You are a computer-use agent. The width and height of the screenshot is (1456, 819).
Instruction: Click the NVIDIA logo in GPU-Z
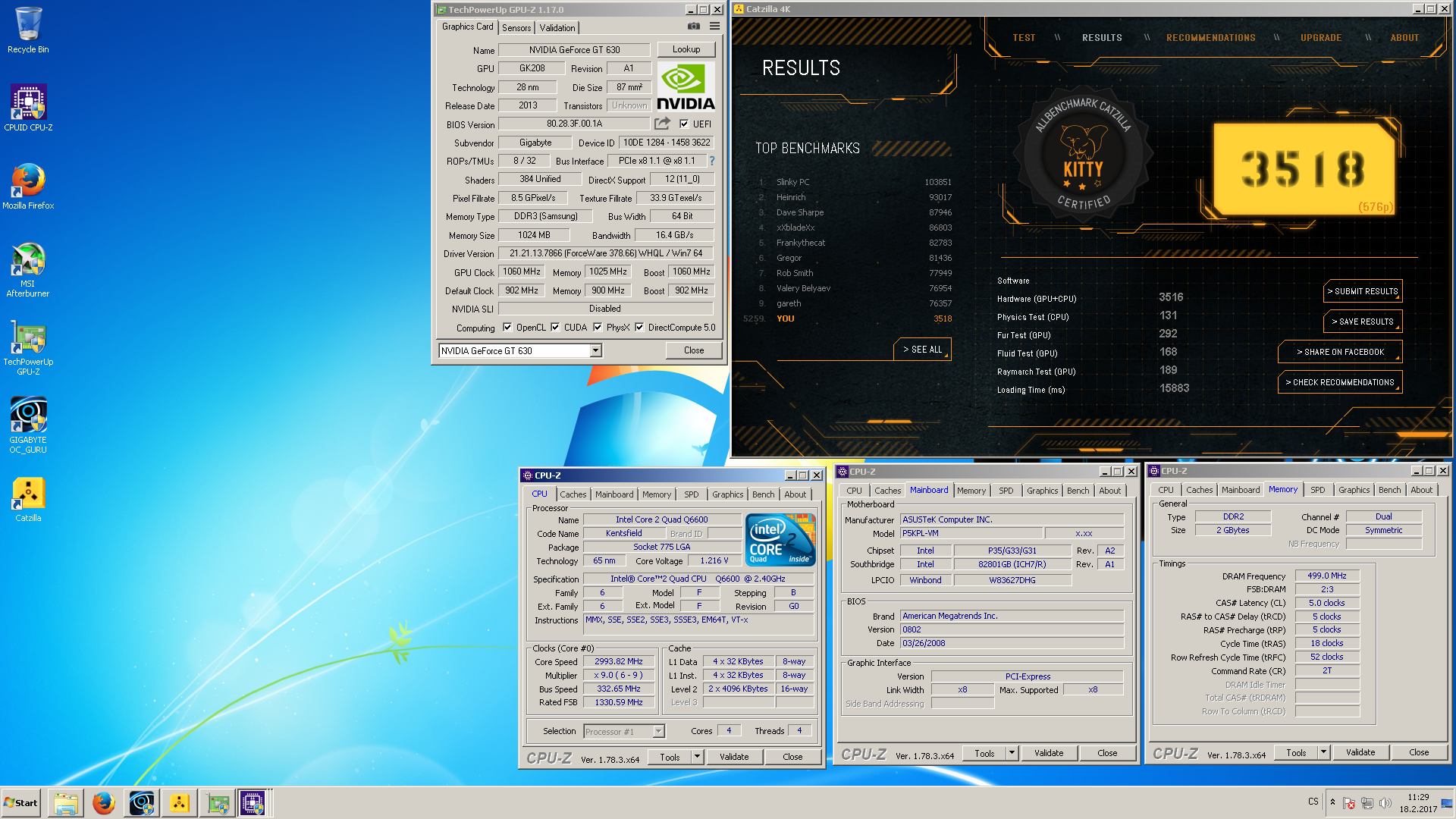(686, 86)
